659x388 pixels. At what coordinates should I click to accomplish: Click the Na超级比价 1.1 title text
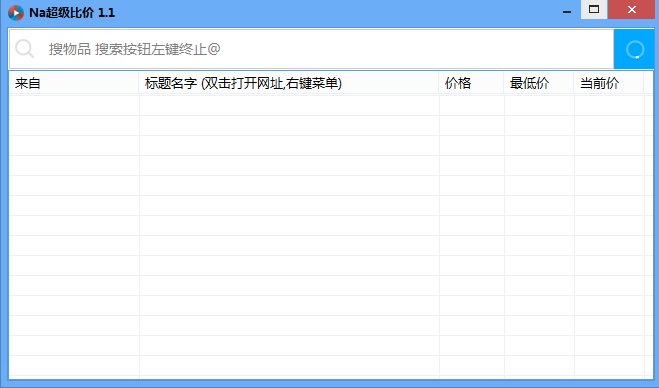click(72, 13)
